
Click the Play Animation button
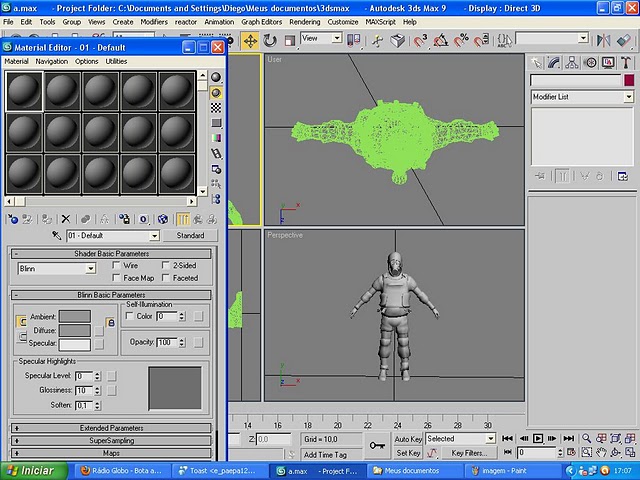pos(538,438)
